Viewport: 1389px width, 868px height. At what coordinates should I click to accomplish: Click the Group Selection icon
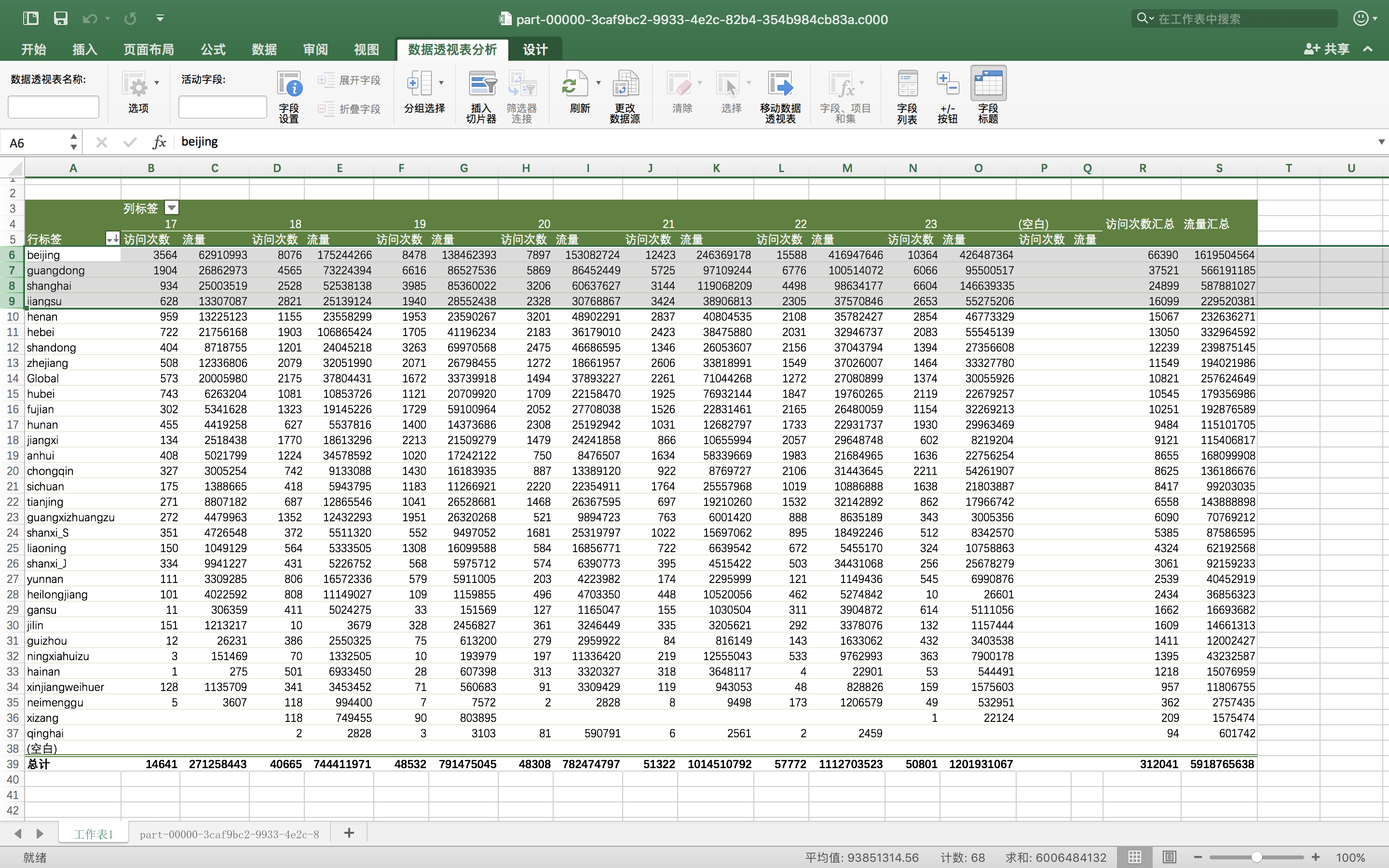pos(420,85)
